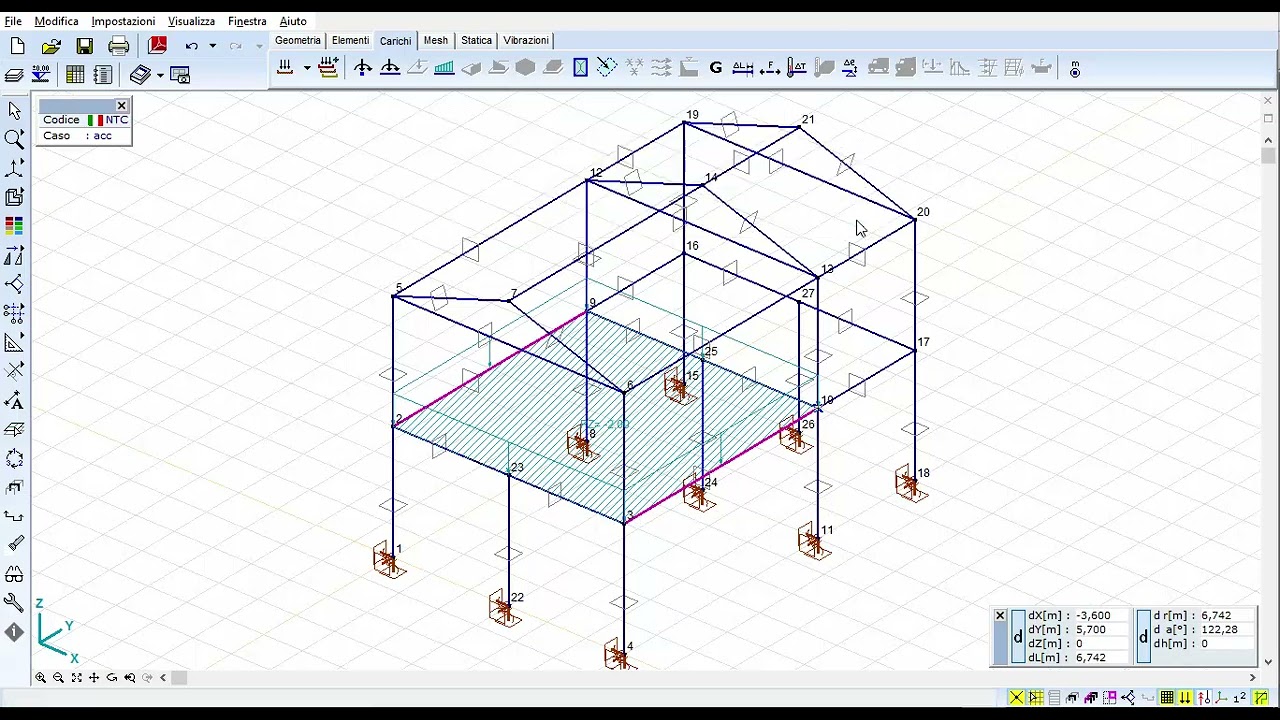
Task: Select the length change ΔL load icon
Action: tap(742, 68)
